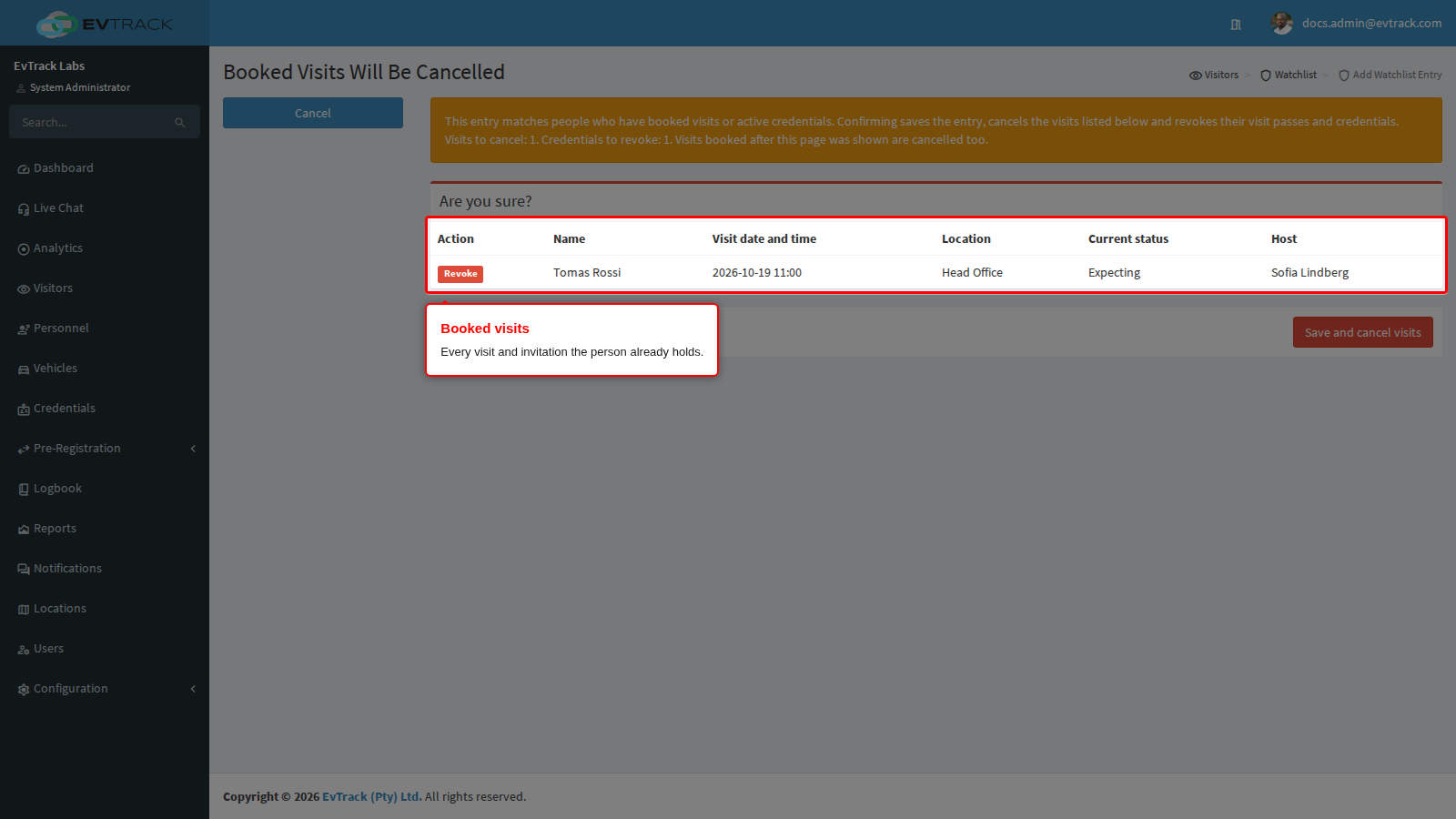Click the Visitors eye icon in sidebar
This screenshot has height=819, width=1456.
pos(24,289)
